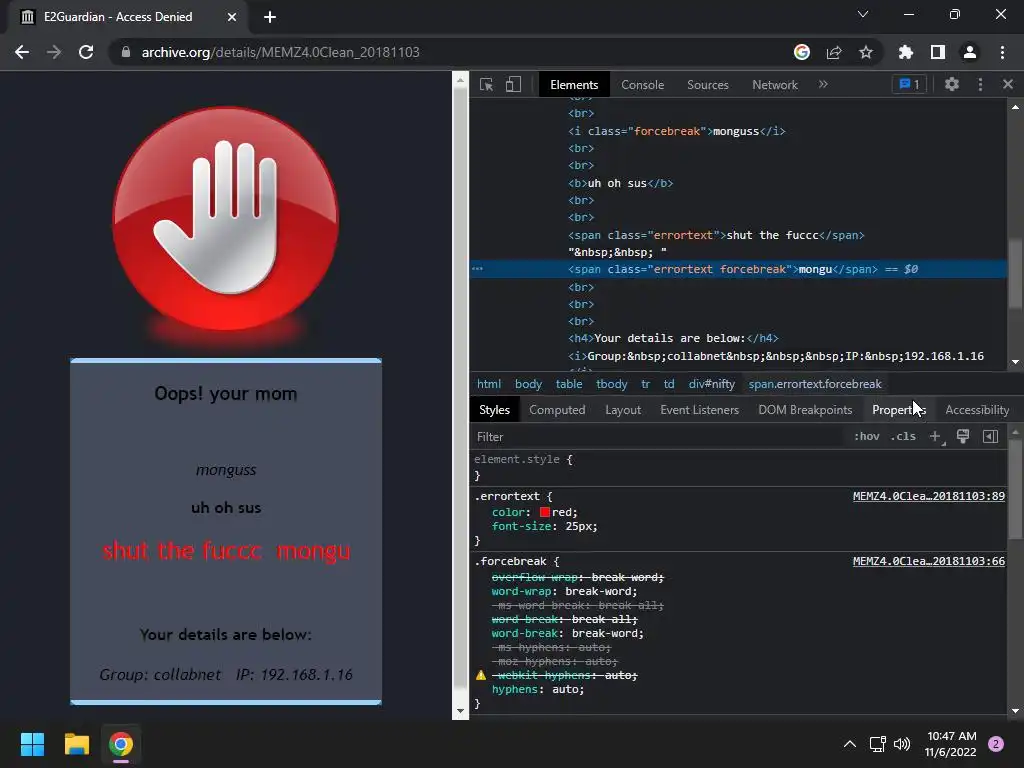1024x768 pixels.
Task: Toggle the .cls element classes panel
Action: 903,436
